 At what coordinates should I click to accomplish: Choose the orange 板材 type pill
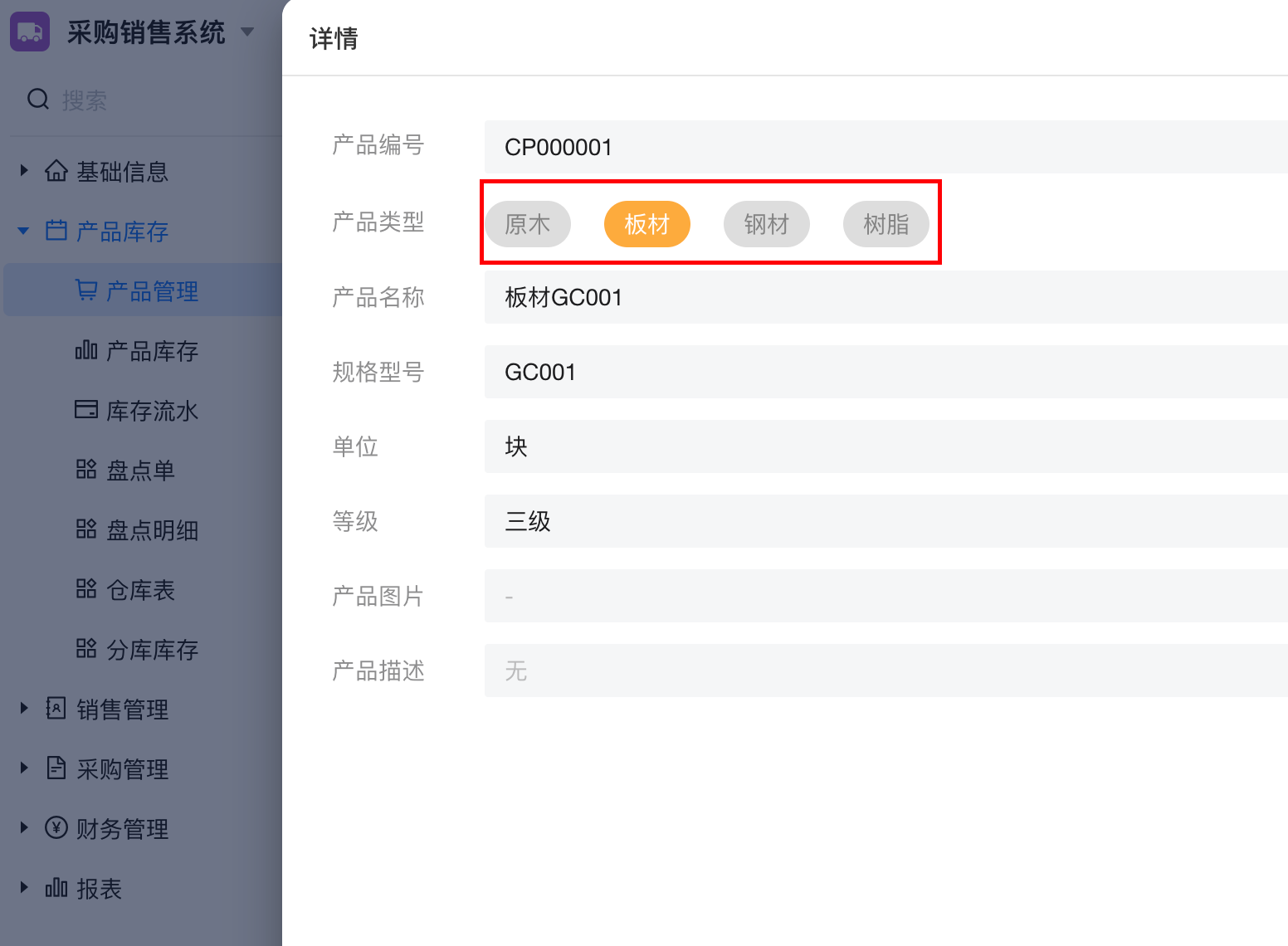click(x=646, y=224)
